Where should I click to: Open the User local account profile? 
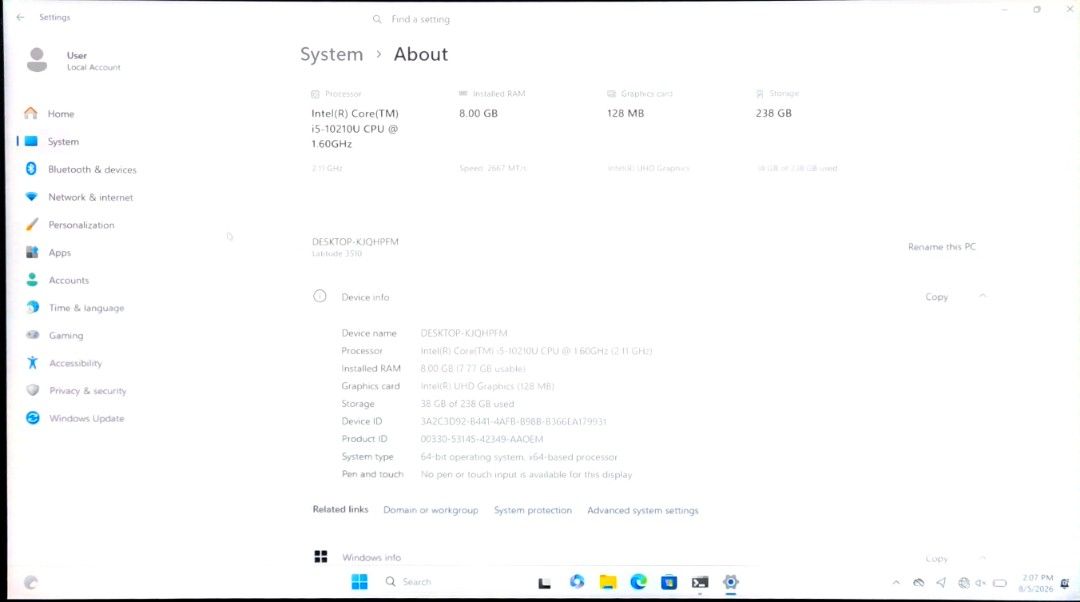(73, 61)
